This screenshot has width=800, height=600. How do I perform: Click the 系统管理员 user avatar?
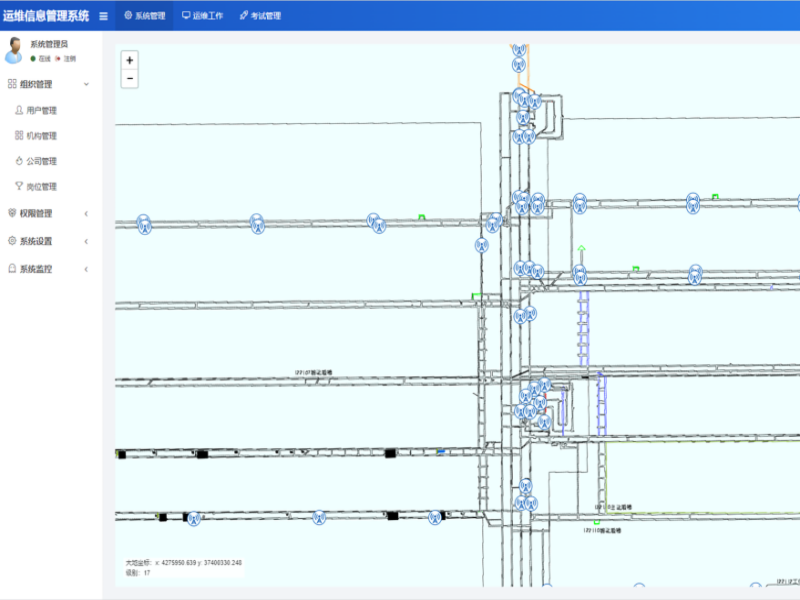click(x=14, y=50)
